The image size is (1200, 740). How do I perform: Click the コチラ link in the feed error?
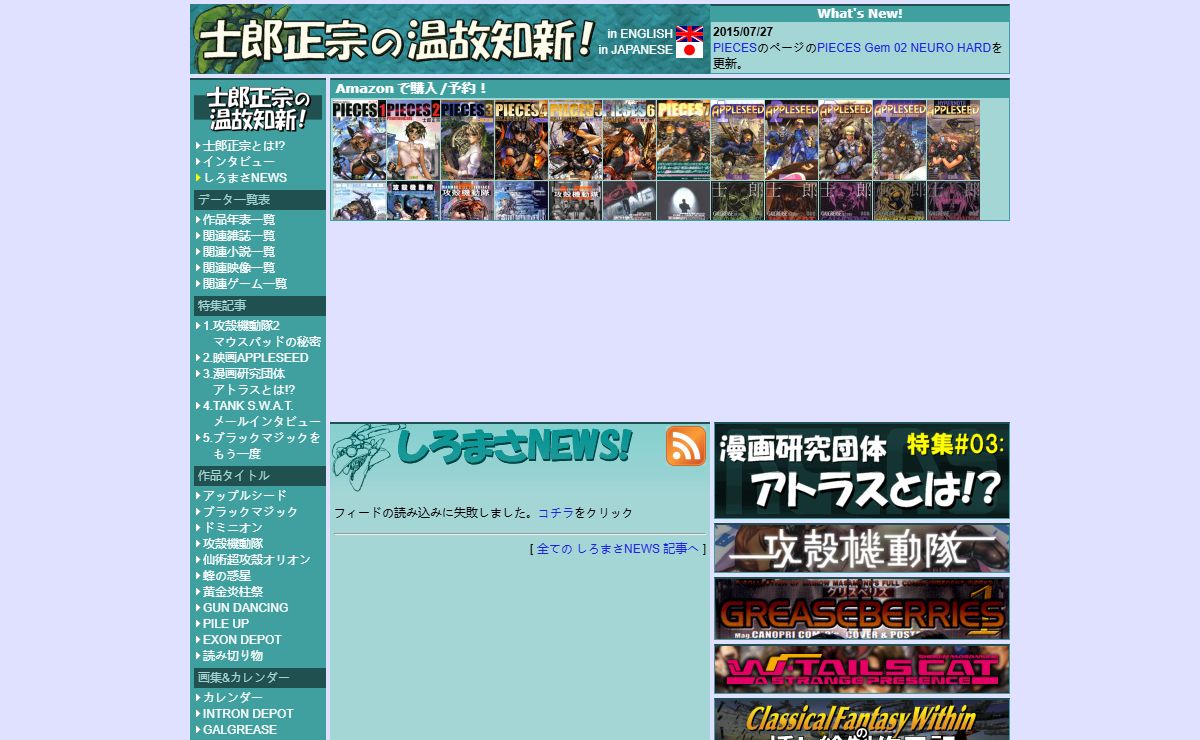click(x=556, y=513)
